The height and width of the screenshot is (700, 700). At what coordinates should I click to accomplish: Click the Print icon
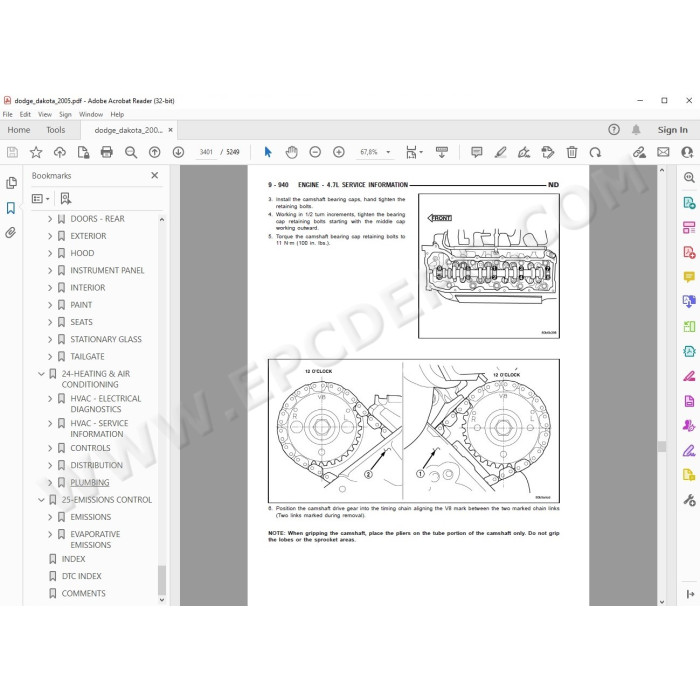(107, 152)
